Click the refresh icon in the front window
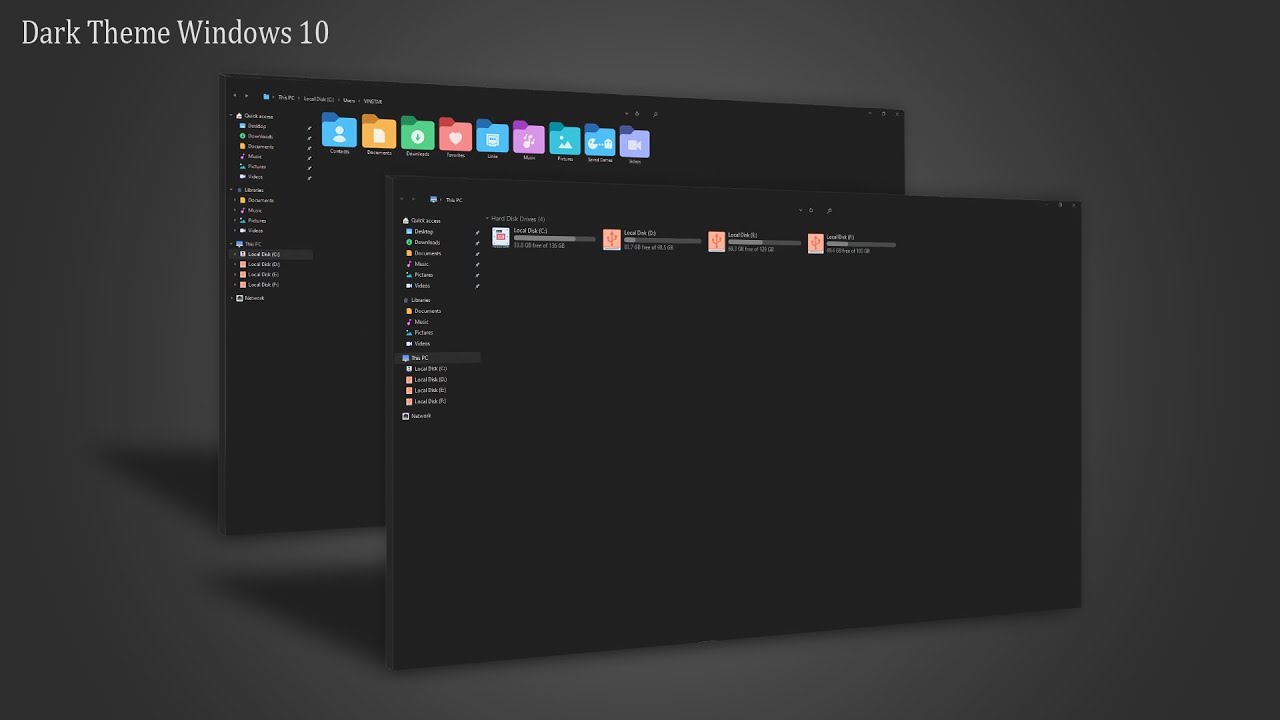 pyautogui.click(x=811, y=211)
